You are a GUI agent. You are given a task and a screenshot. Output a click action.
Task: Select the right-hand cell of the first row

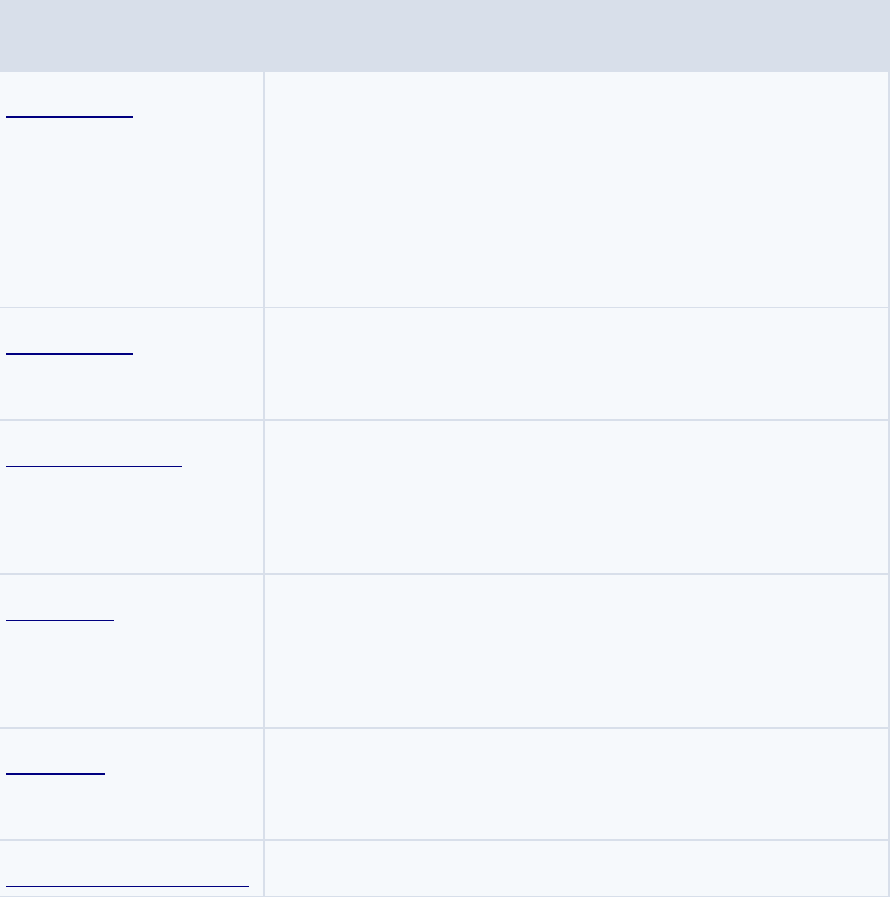(x=577, y=189)
